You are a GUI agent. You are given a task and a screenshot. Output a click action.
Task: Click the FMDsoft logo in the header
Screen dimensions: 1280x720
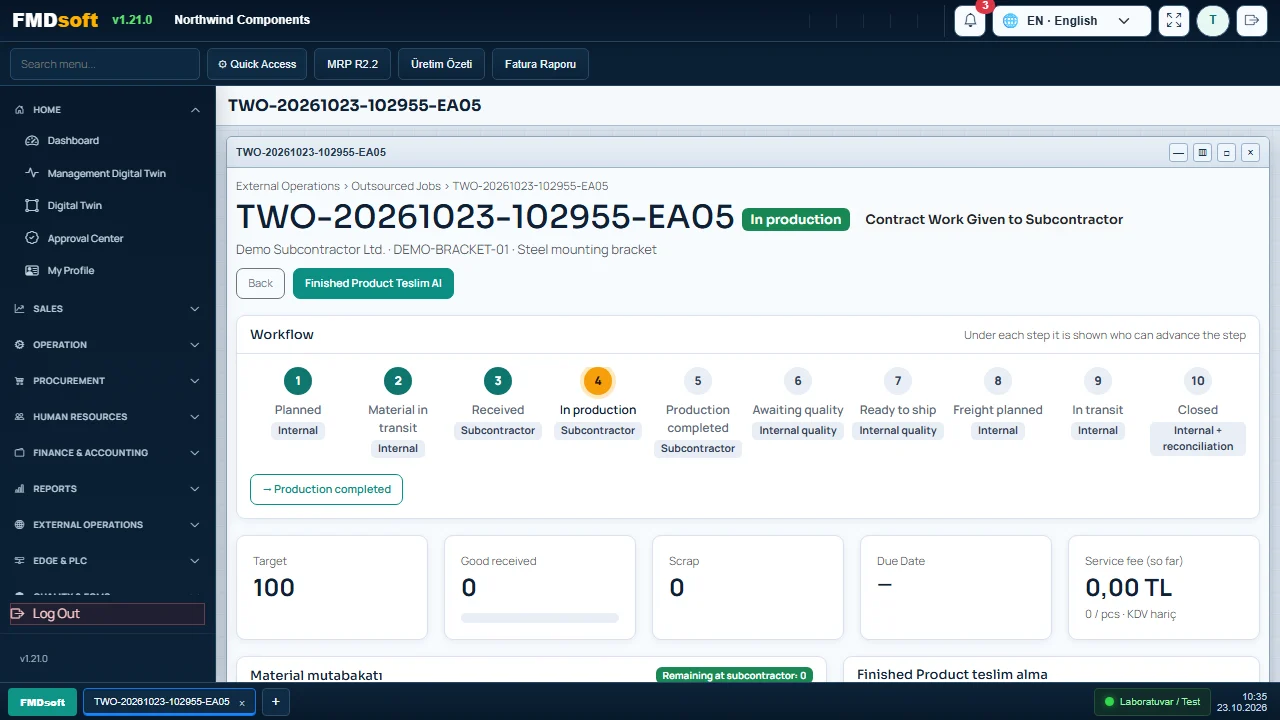pyautogui.click(x=53, y=20)
